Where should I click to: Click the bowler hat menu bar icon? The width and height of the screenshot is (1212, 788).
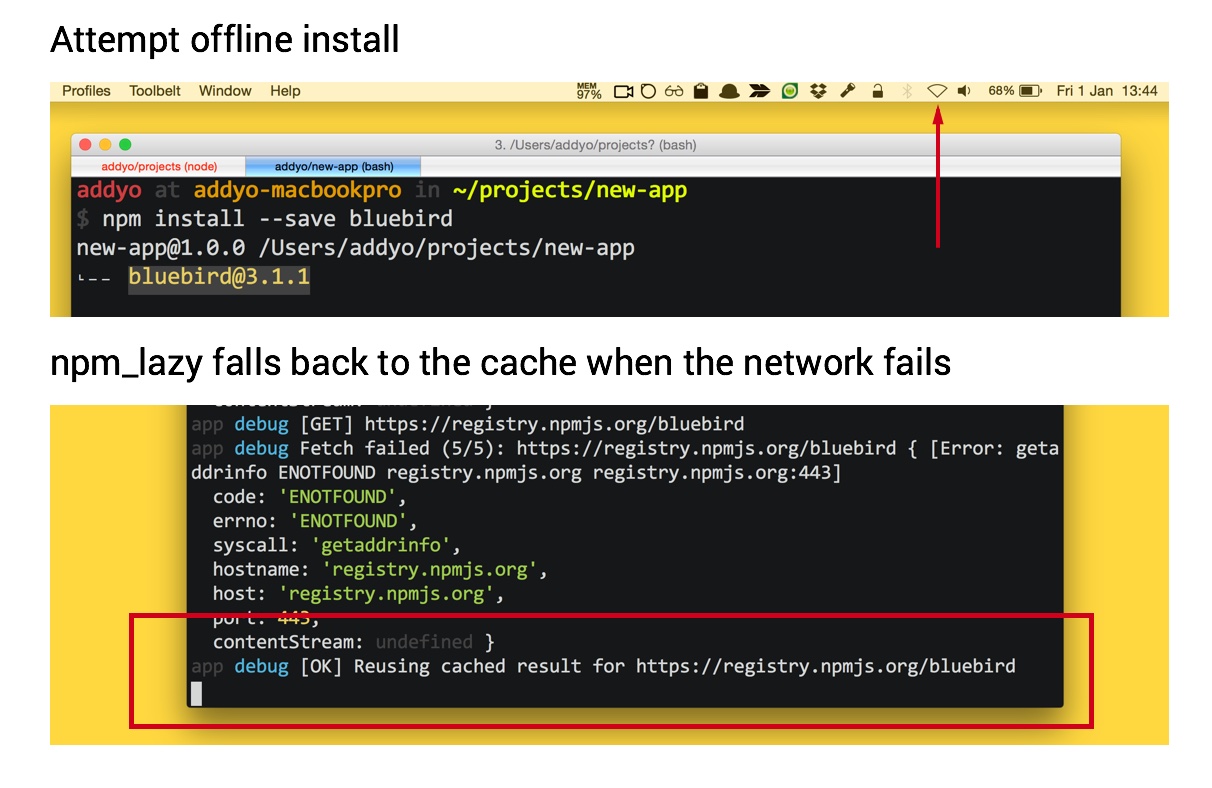[x=730, y=91]
